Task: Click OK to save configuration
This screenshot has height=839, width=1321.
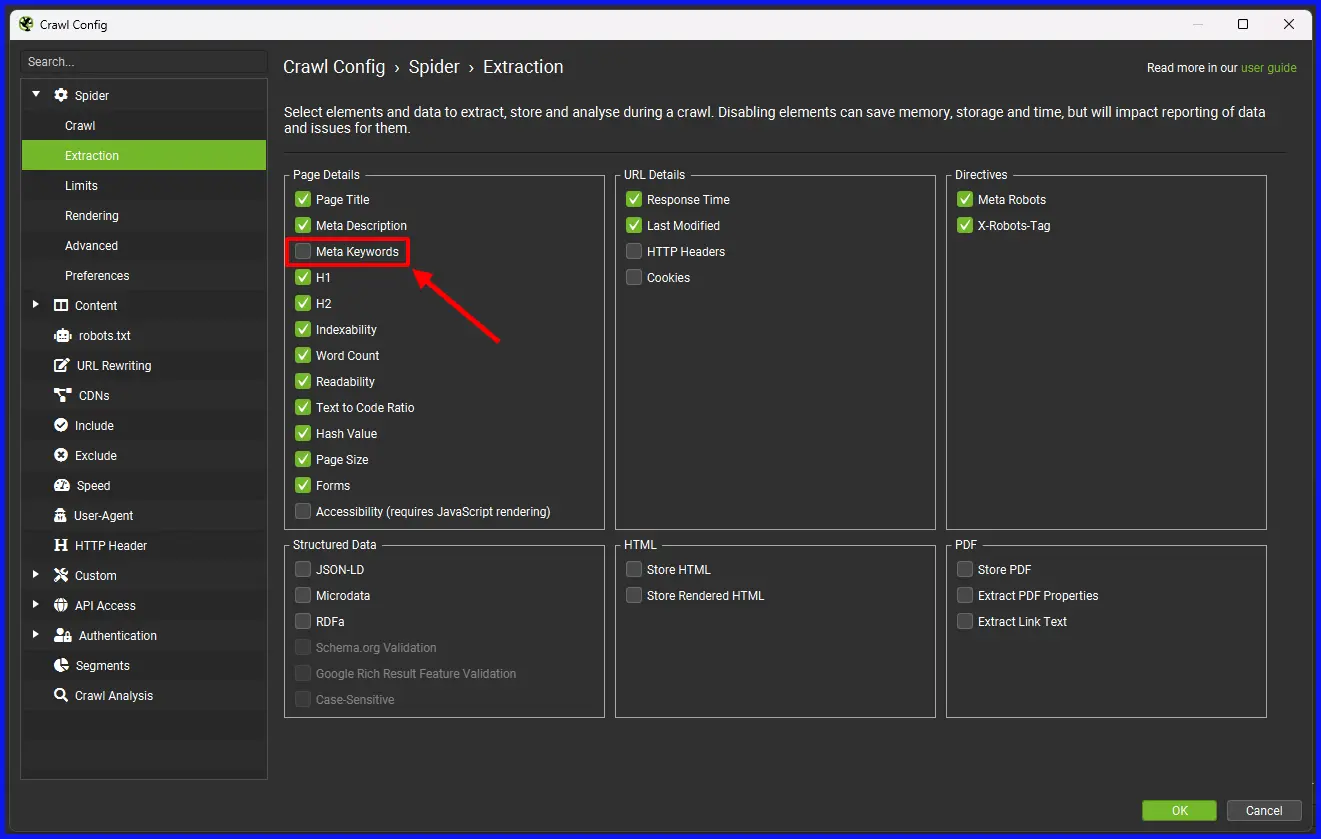Action: point(1179,810)
